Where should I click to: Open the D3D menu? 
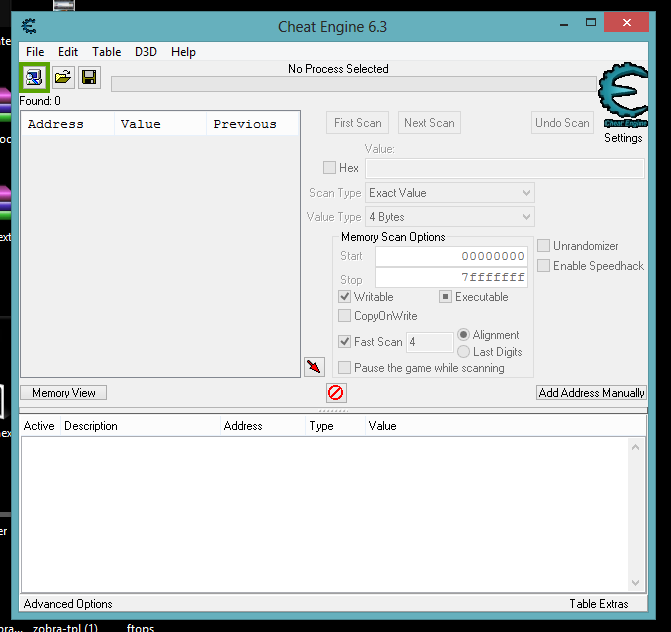(x=146, y=52)
